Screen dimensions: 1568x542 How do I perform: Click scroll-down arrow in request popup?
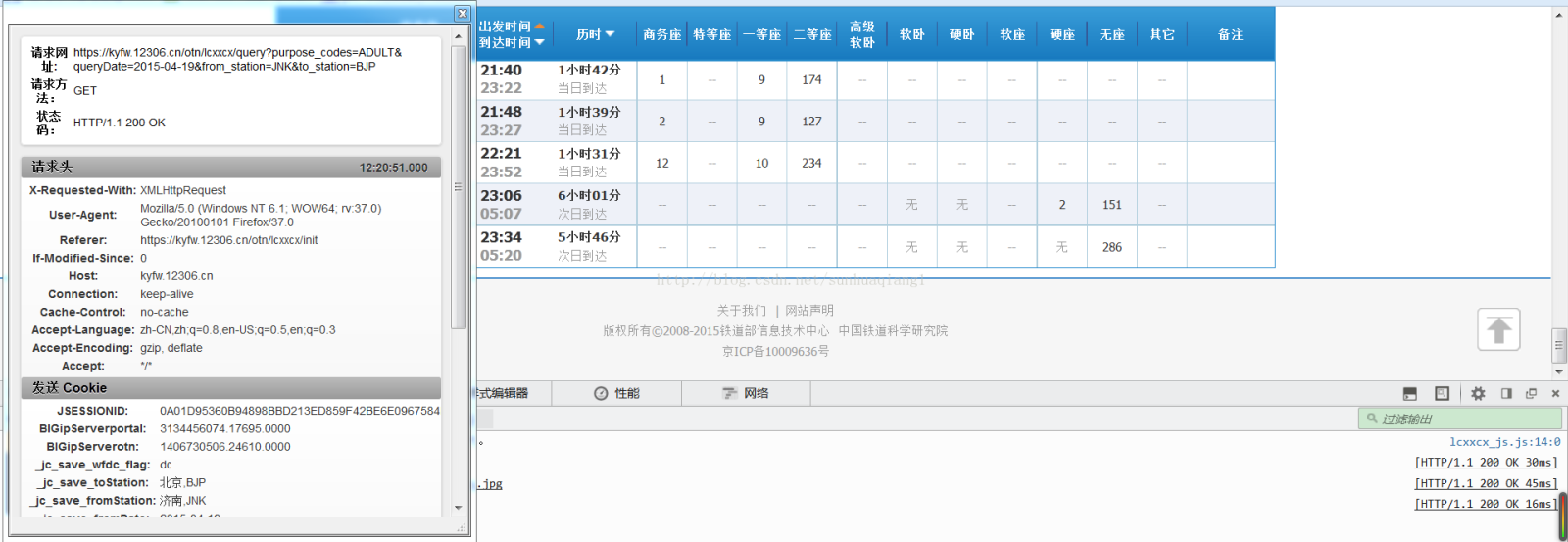459,508
